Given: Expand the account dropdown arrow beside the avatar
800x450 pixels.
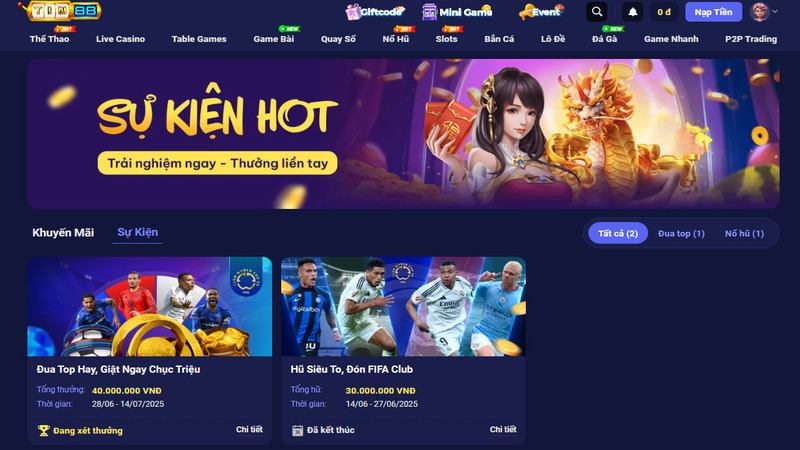Looking at the screenshot, I should coord(775,11).
